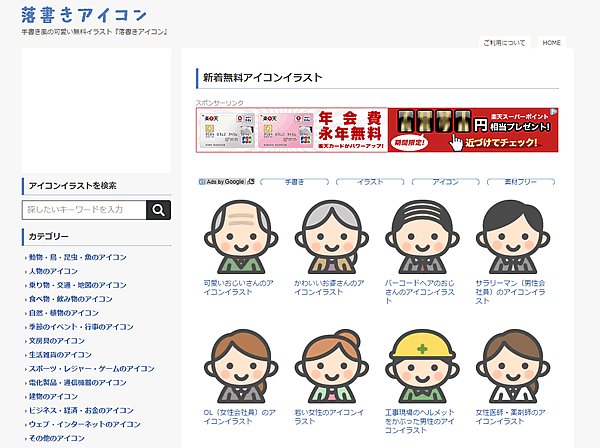Open the young woman with bun icon
This screenshot has width=600, height=448.
(x=332, y=366)
